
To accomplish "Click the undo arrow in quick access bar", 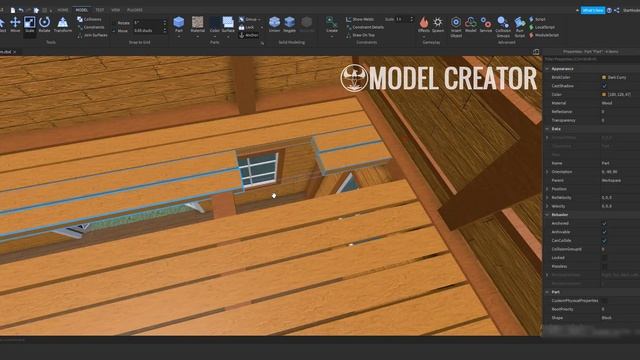I will coord(21,10).
